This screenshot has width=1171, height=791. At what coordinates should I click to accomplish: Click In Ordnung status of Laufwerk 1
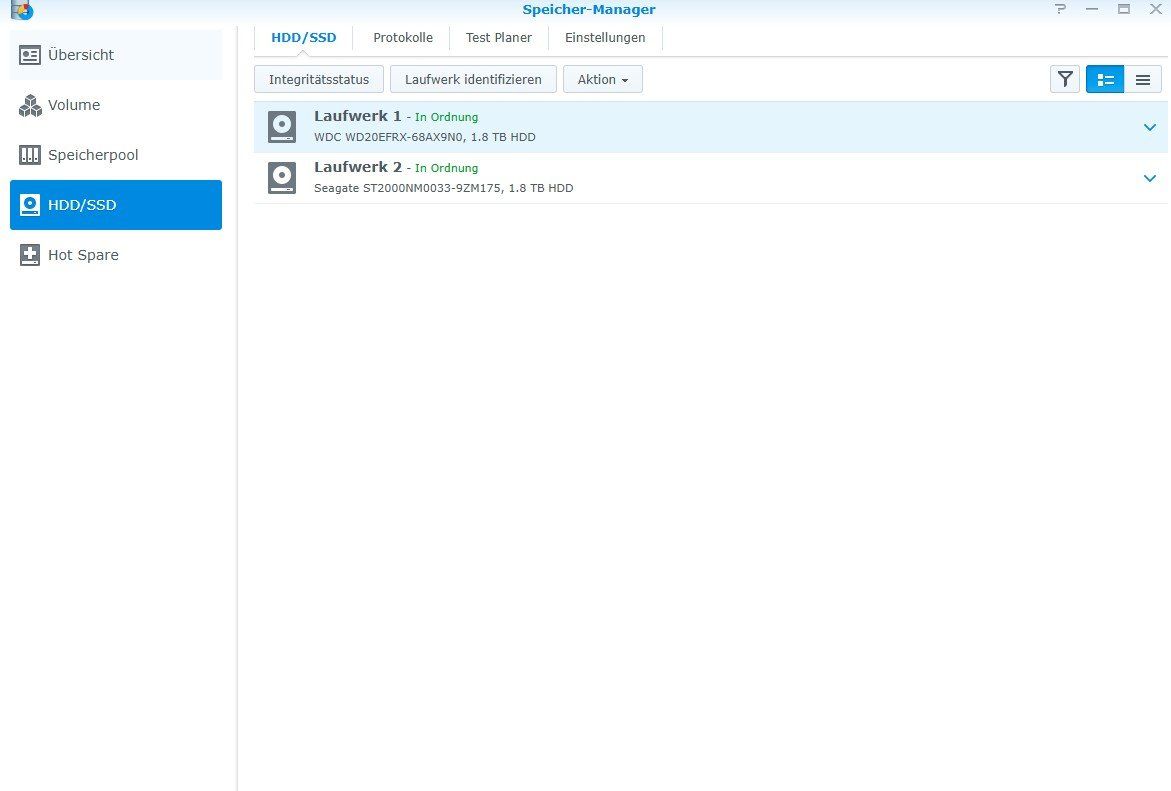coord(447,117)
